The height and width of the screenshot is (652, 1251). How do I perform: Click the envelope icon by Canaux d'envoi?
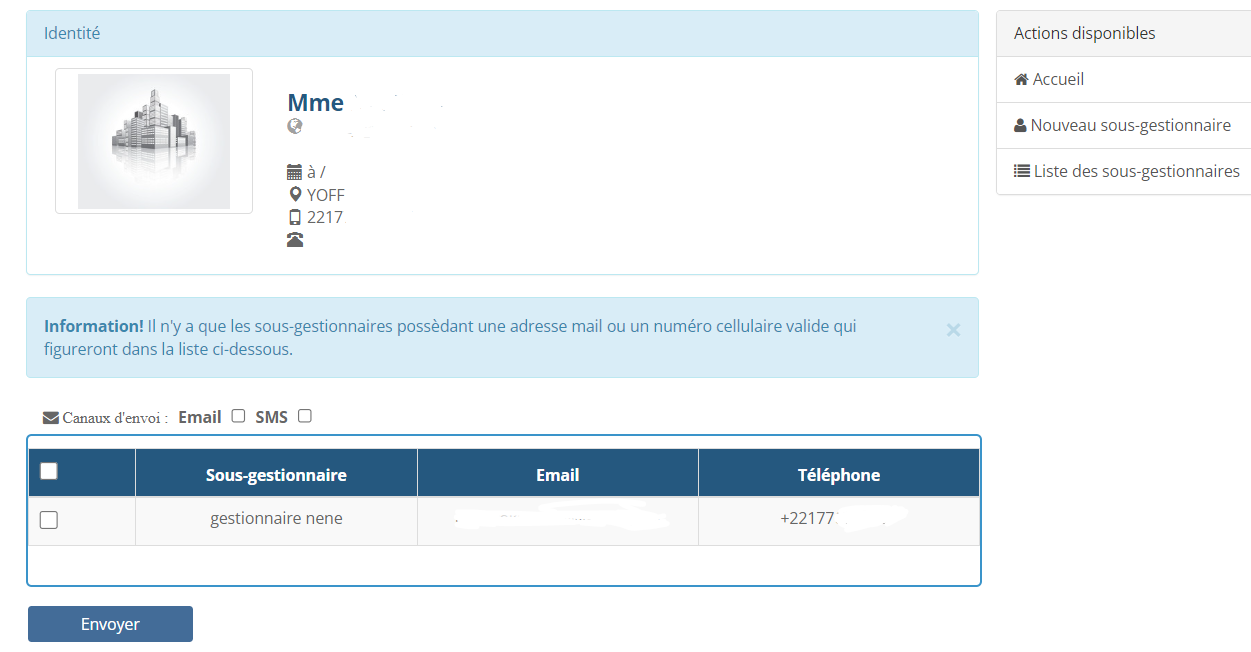click(50, 418)
